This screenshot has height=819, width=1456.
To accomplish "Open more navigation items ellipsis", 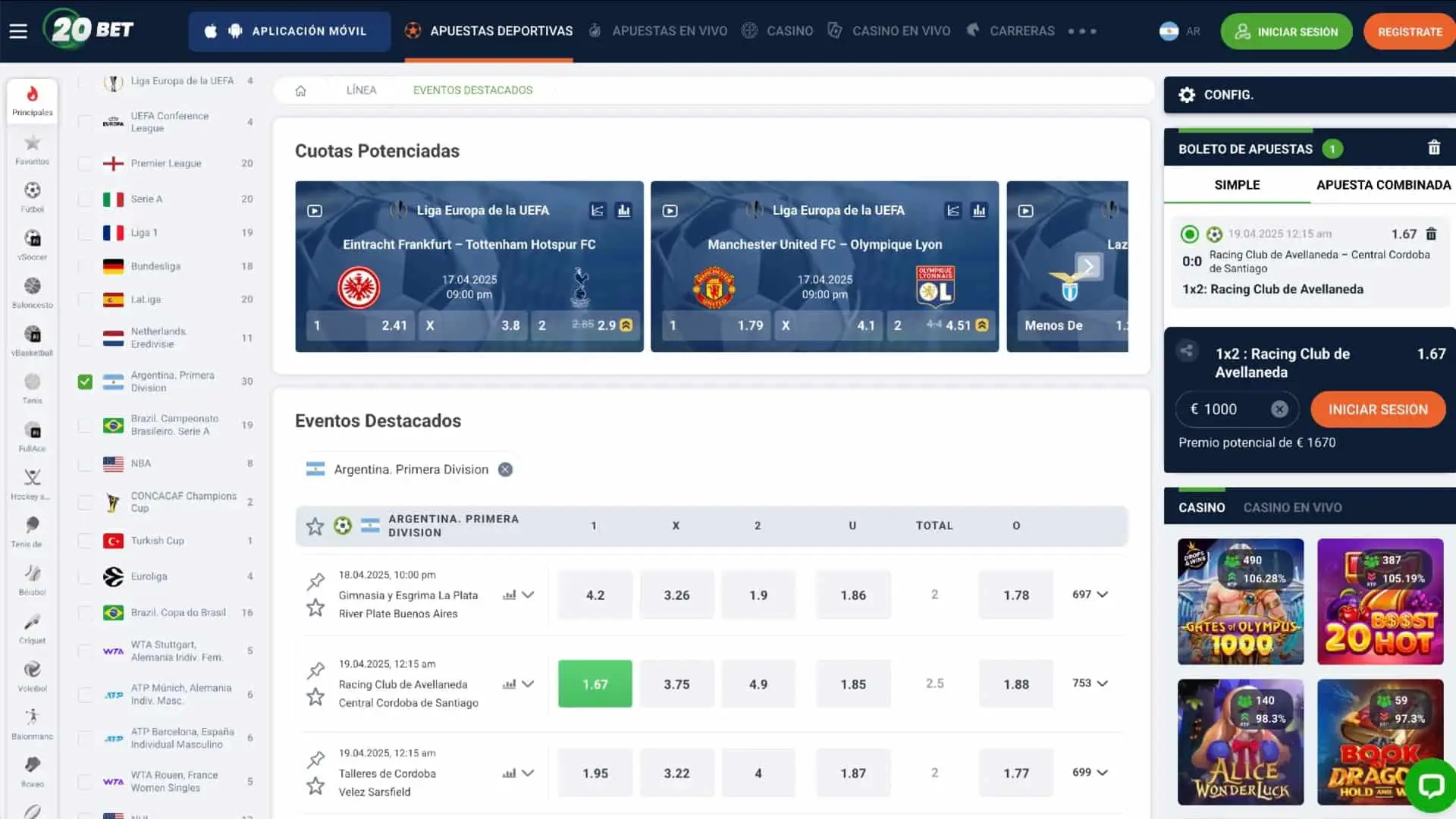I will [x=1082, y=31].
